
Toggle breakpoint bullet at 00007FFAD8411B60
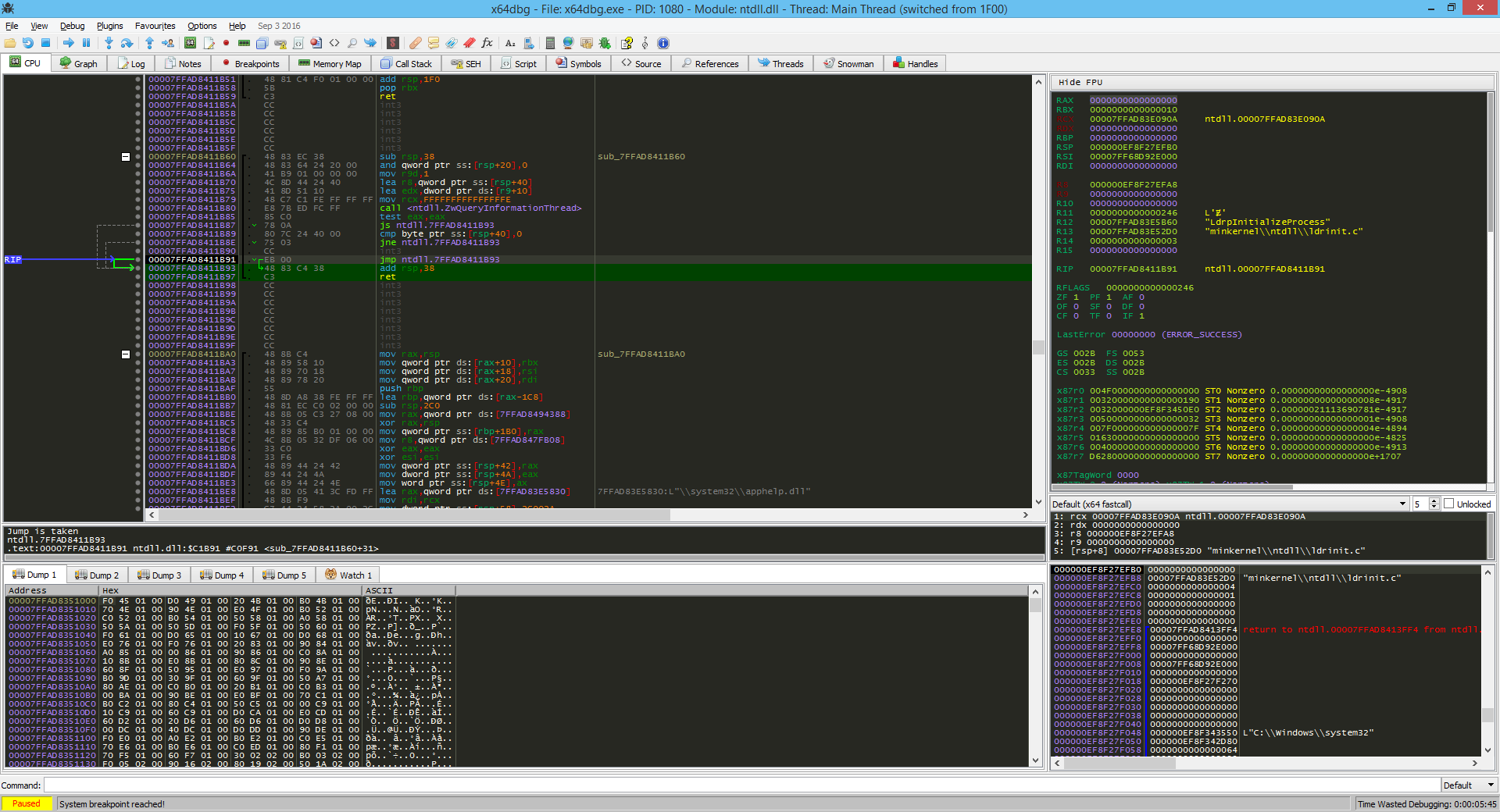[x=138, y=157]
